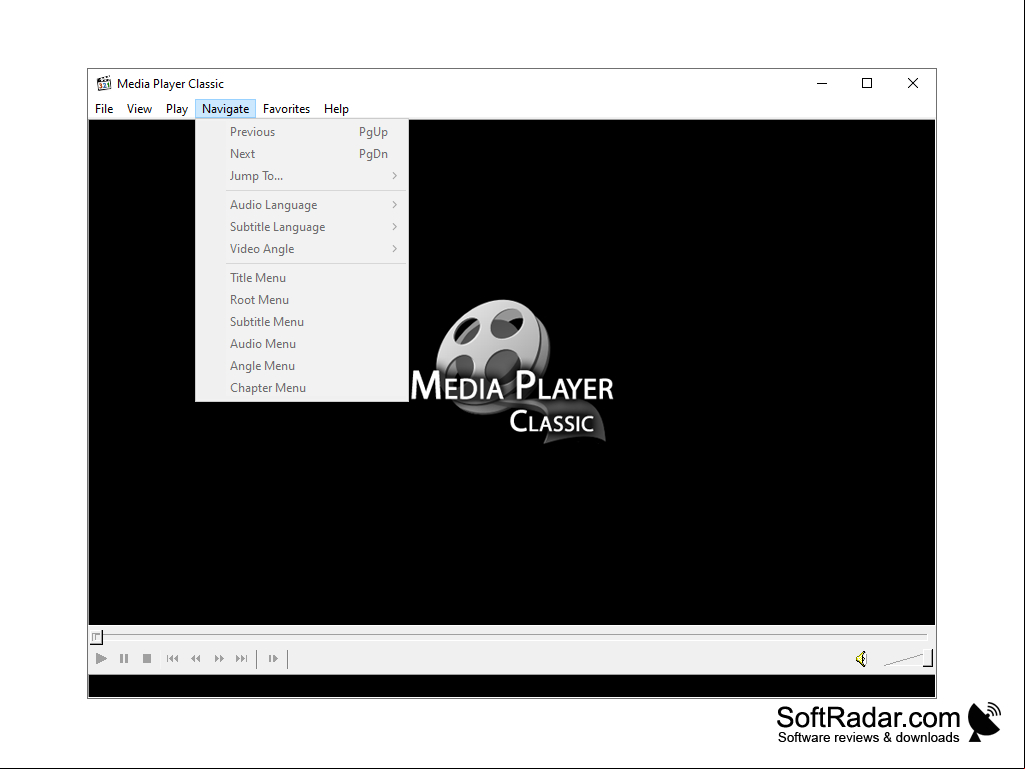Viewport: 1025px width, 769px height.
Task: Click the Play button in playback controls
Action: (x=101, y=658)
